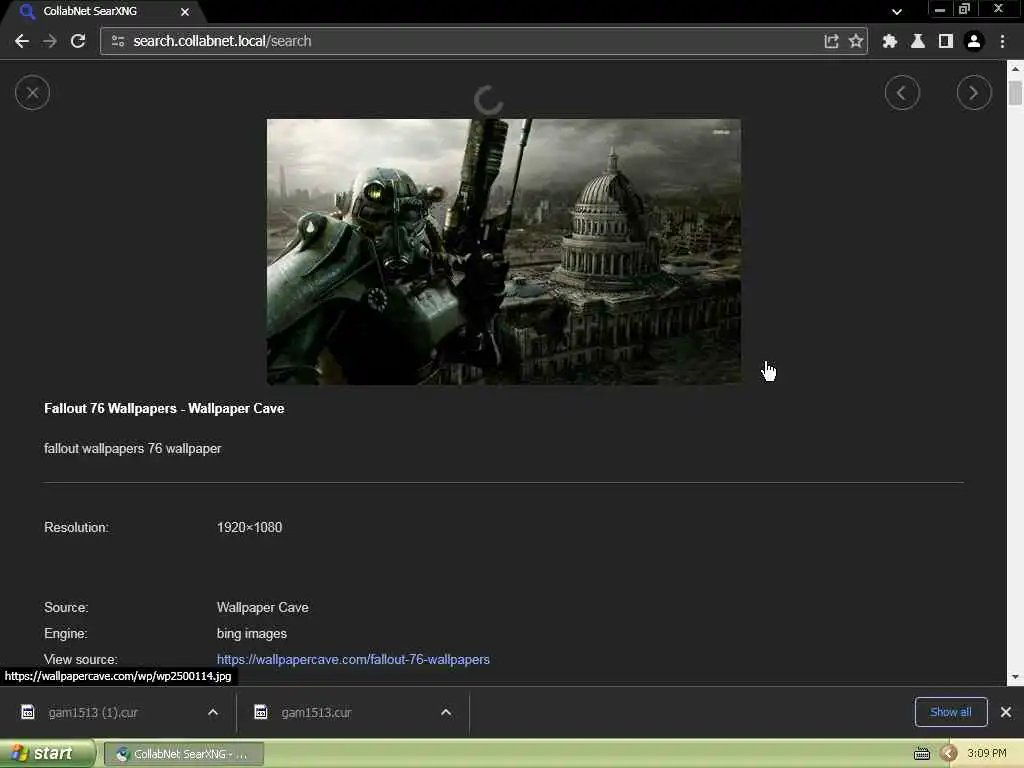Open the Windows Start menu

tap(47, 754)
